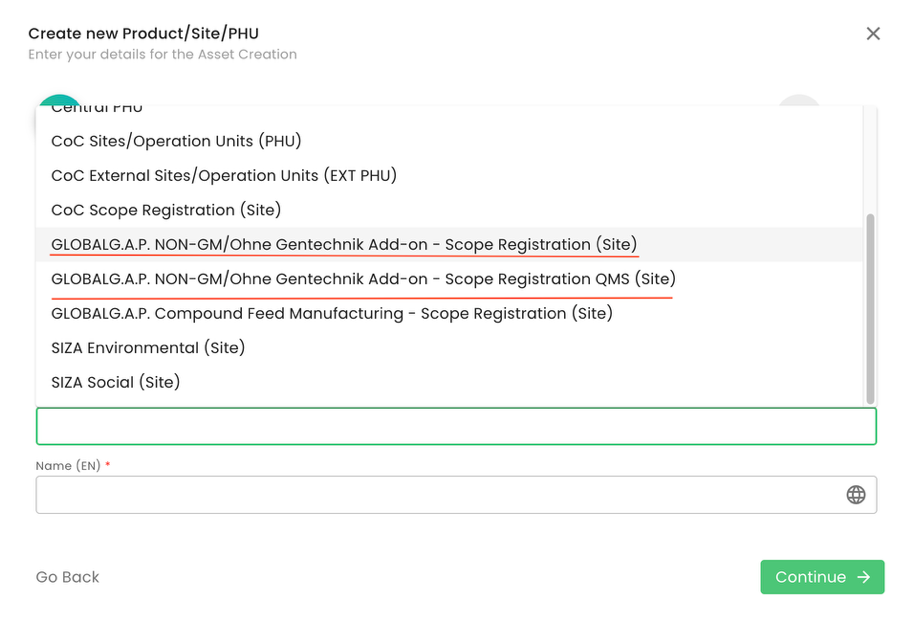The height and width of the screenshot is (623, 914).
Task: Click the Go Back link
Action: pyautogui.click(x=68, y=577)
